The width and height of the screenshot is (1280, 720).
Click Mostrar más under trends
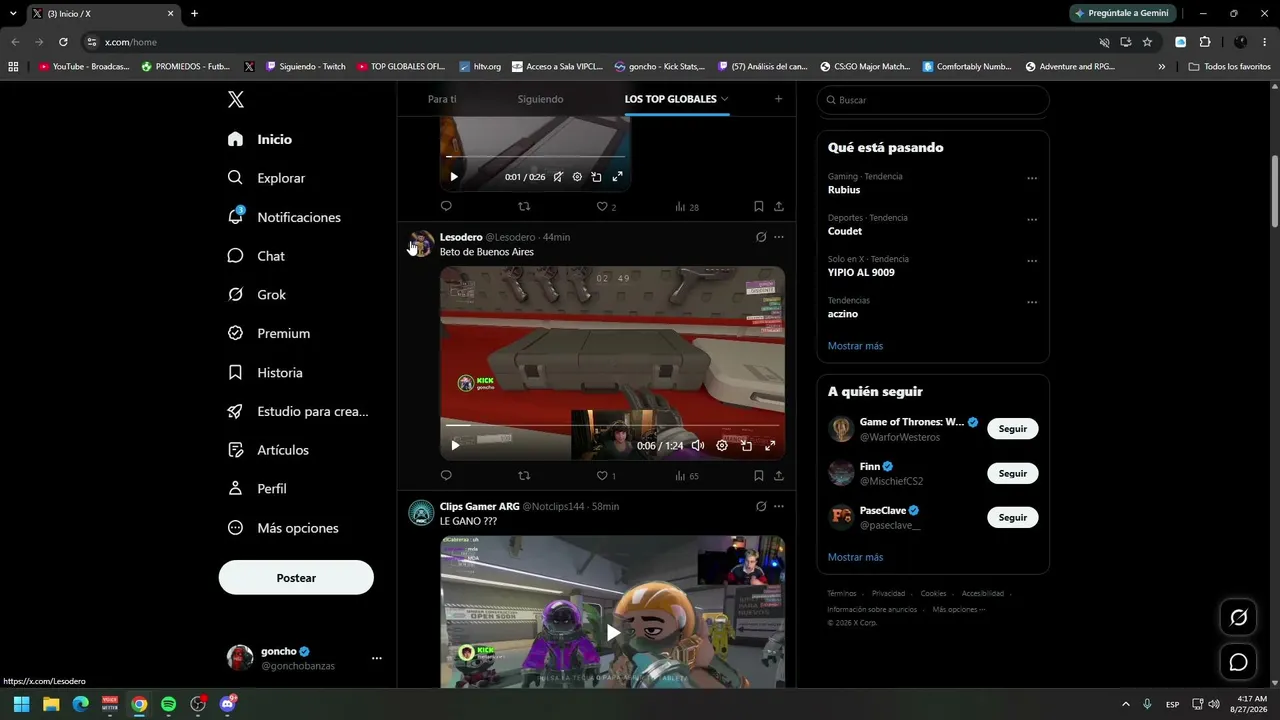coord(855,346)
